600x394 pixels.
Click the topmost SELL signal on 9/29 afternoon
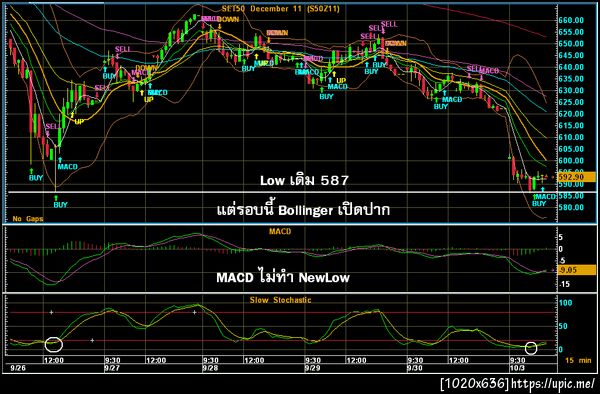pos(389,24)
